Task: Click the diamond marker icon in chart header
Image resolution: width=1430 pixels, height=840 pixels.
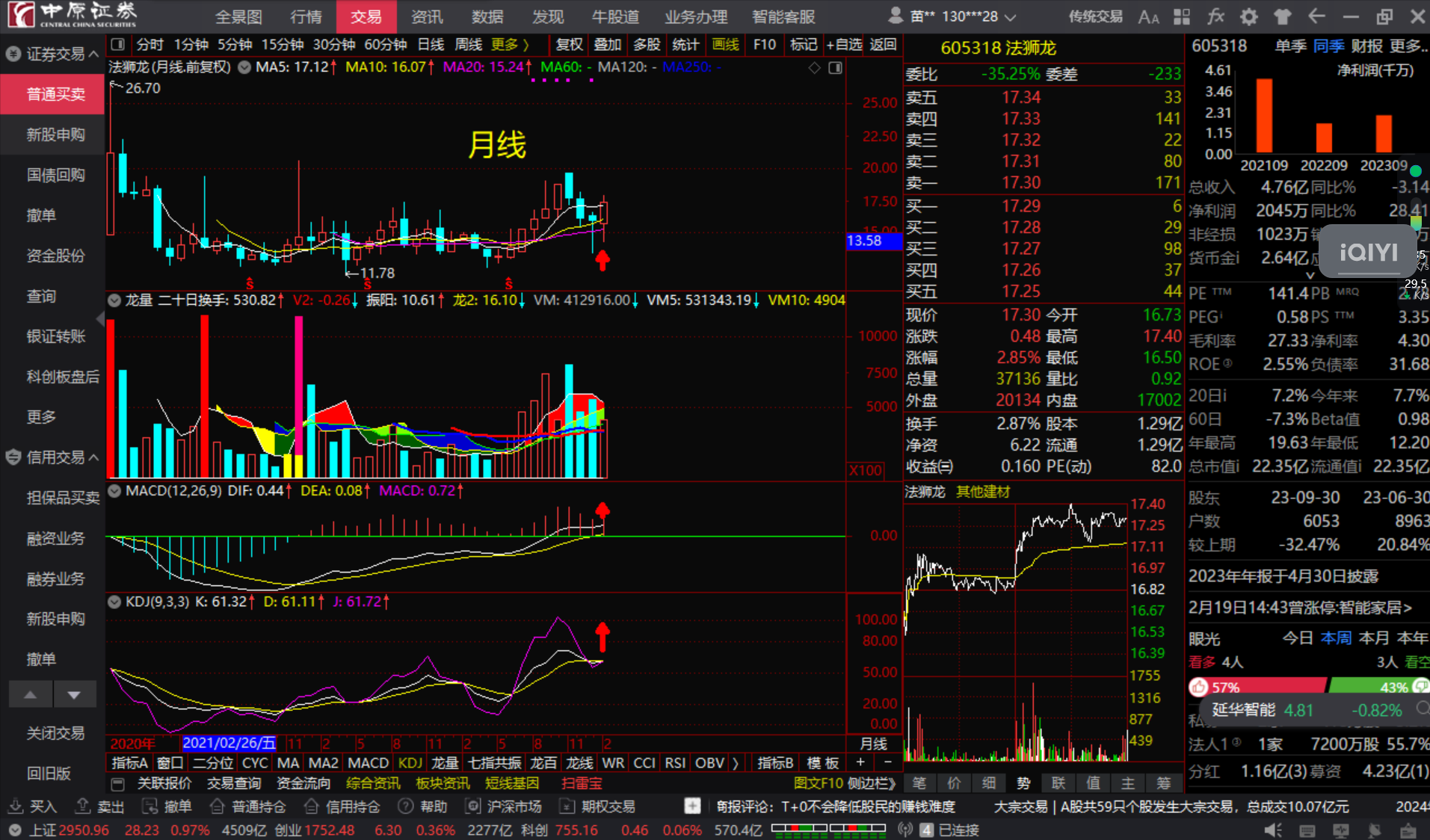Action: tap(815, 68)
